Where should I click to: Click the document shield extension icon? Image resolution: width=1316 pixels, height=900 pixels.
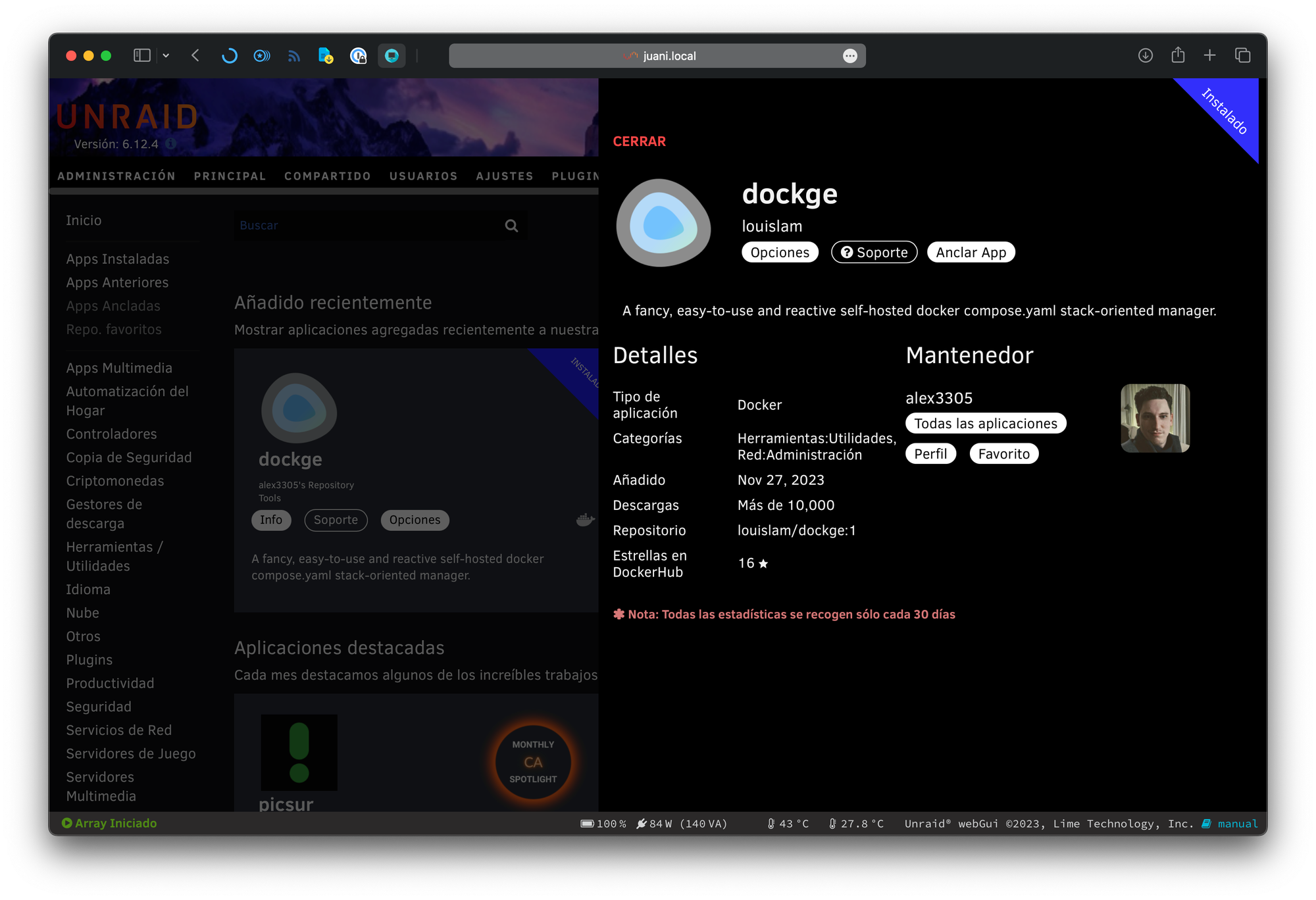pyautogui.click(x=325, y=55)
